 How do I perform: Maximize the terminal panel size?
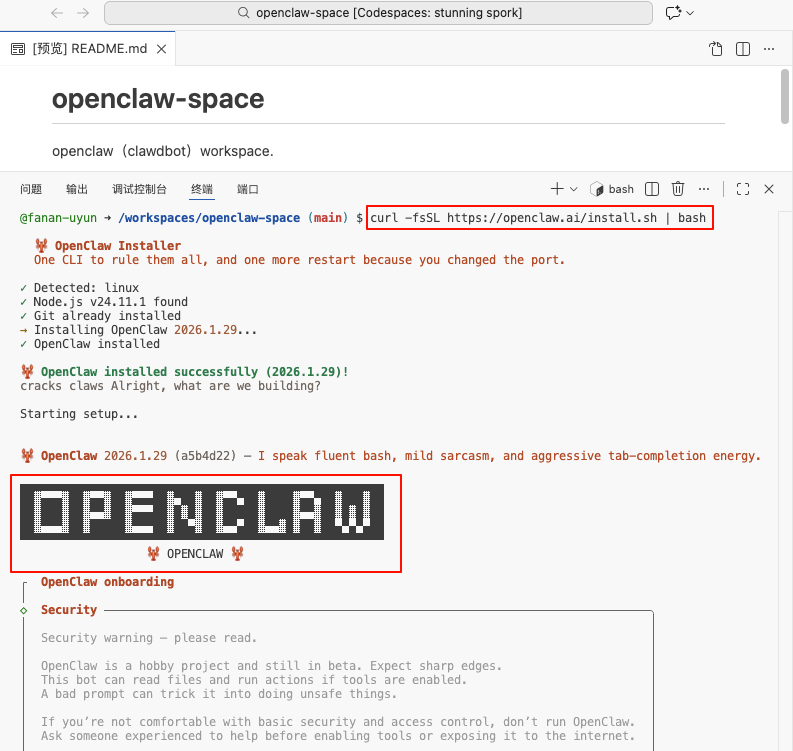tap(743, 189)
